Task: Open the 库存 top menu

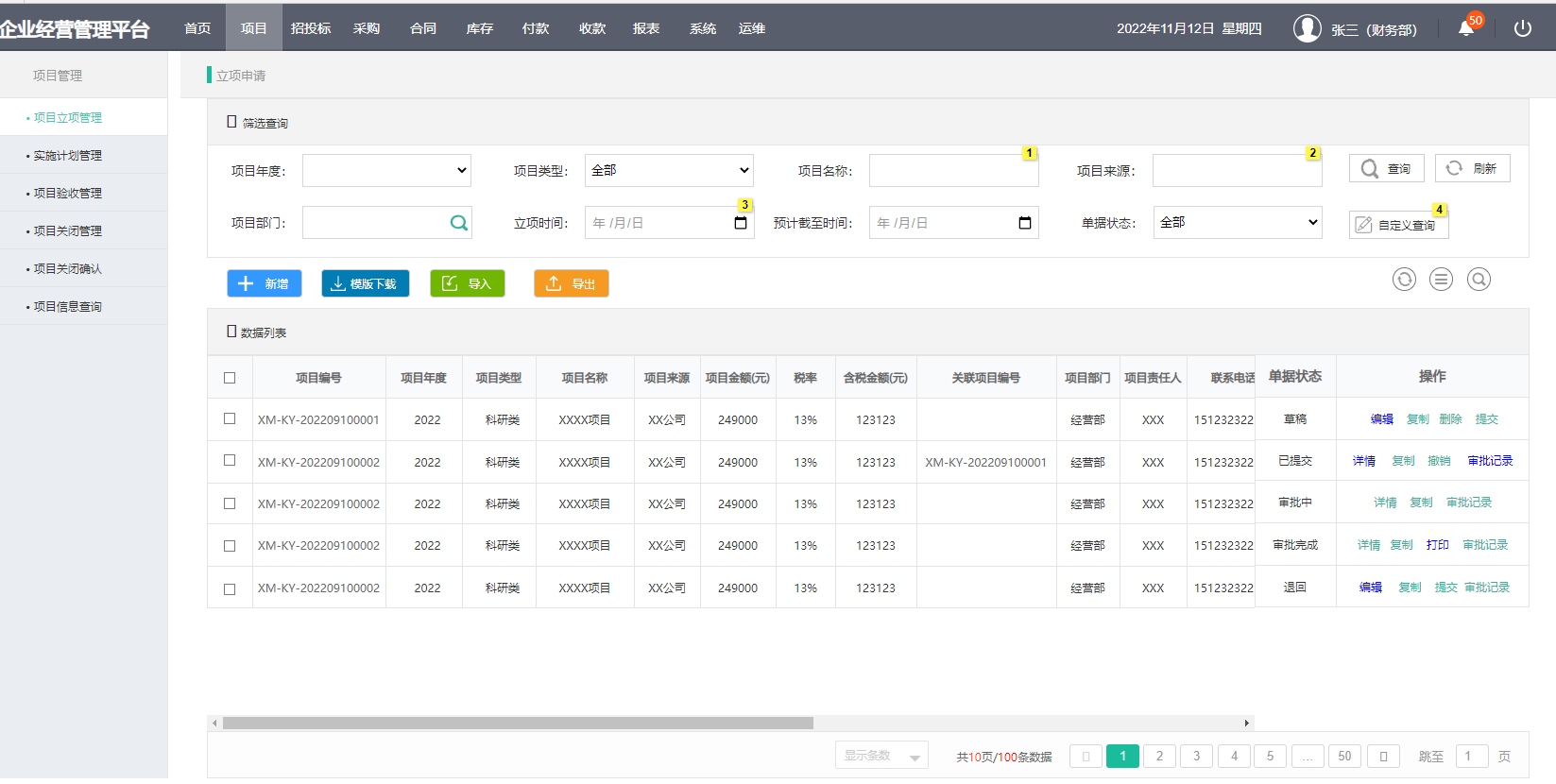Action: coord(480,28)
